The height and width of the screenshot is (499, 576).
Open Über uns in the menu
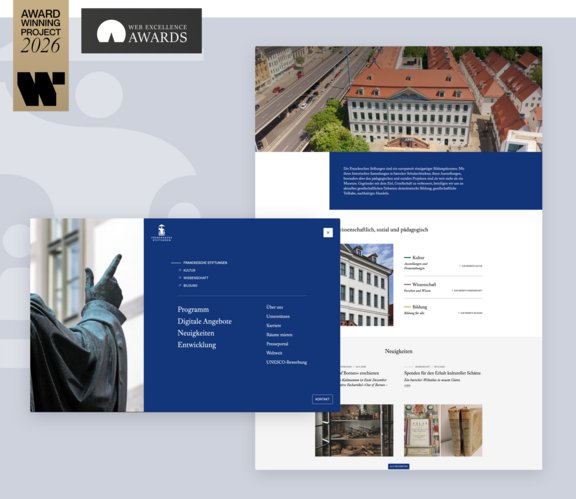[x=274, y=307]
